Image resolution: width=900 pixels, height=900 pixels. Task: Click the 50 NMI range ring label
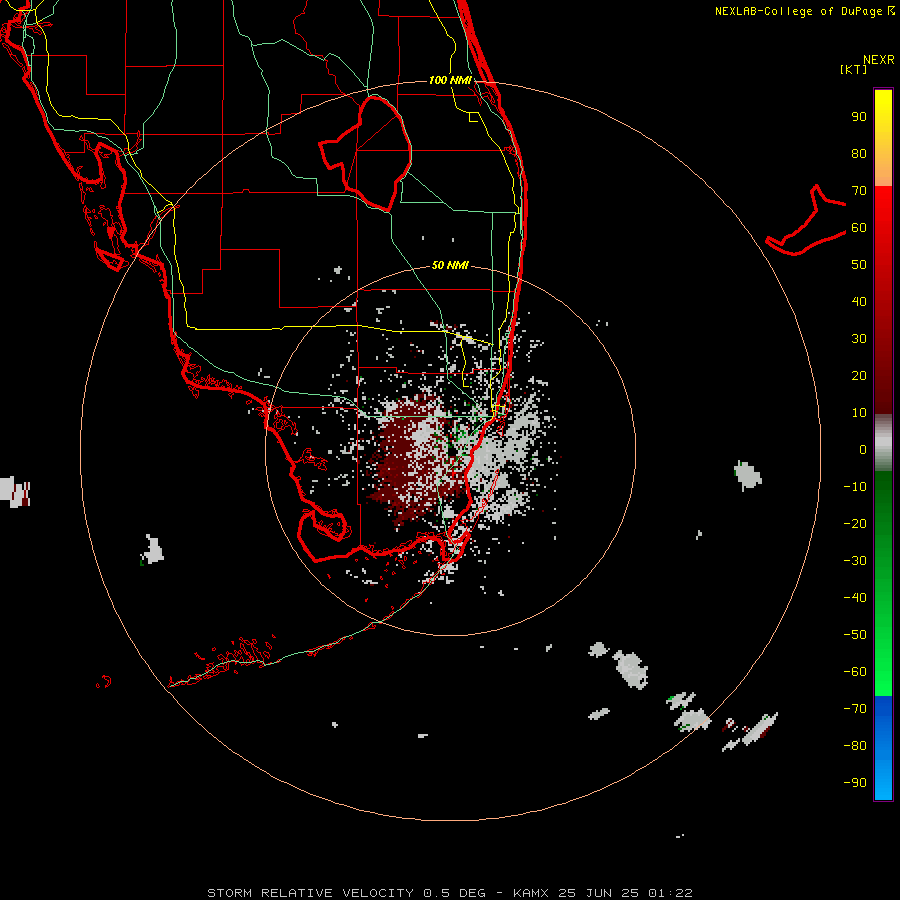[x=450, y=265]
